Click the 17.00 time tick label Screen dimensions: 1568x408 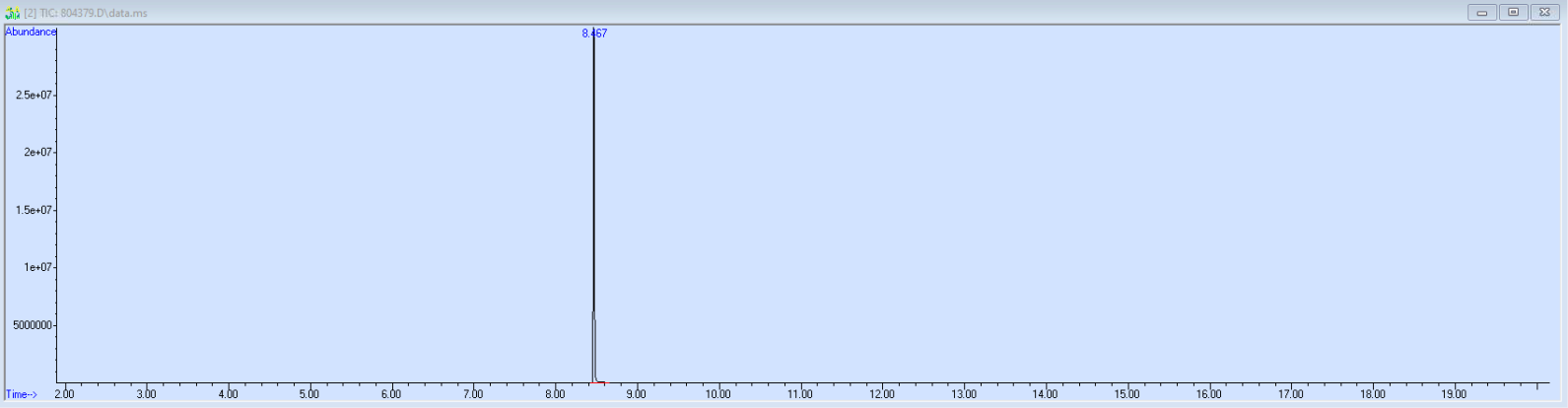tap(1291, 394)
